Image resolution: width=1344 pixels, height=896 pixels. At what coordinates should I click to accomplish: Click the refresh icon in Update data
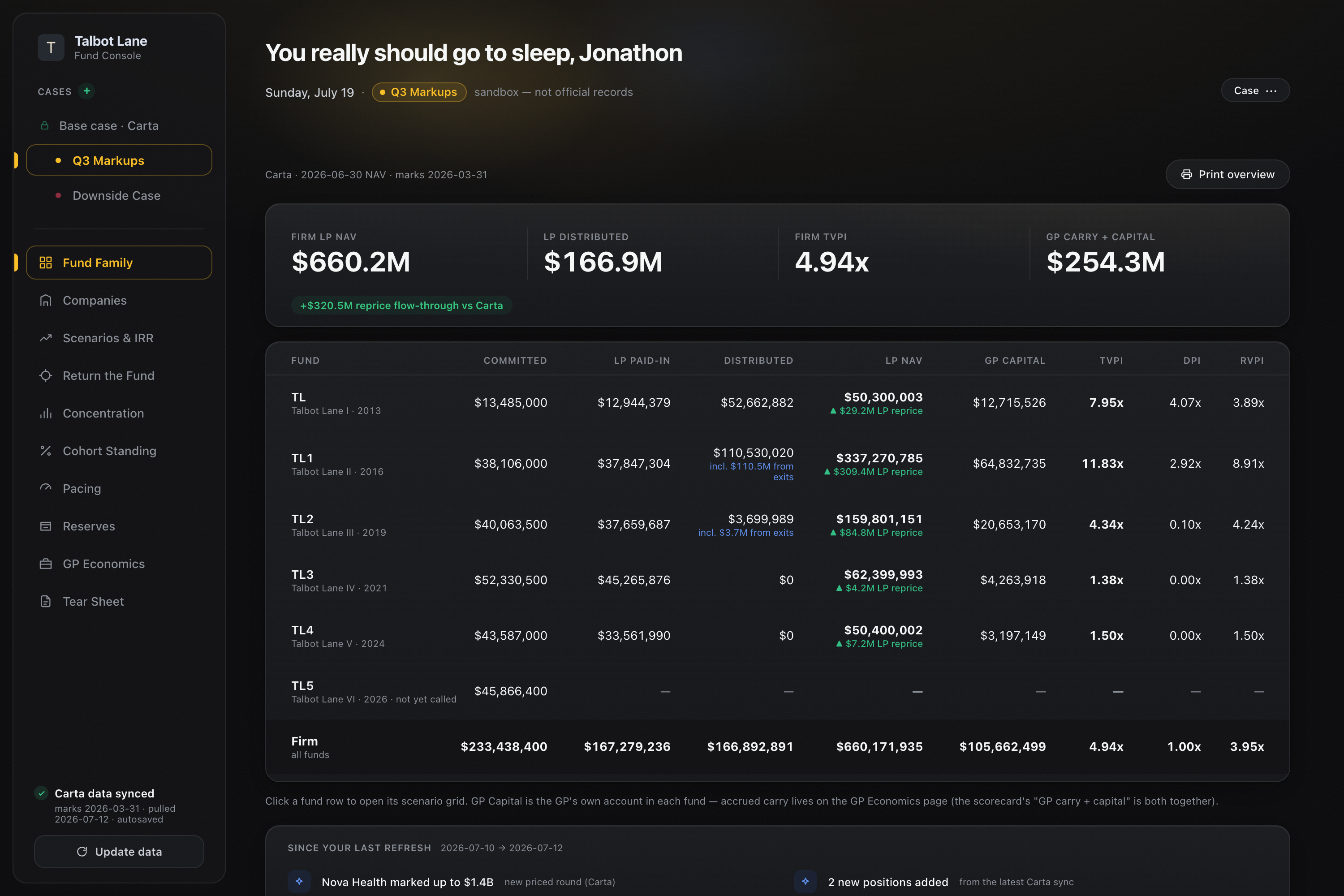pos(82,852)
